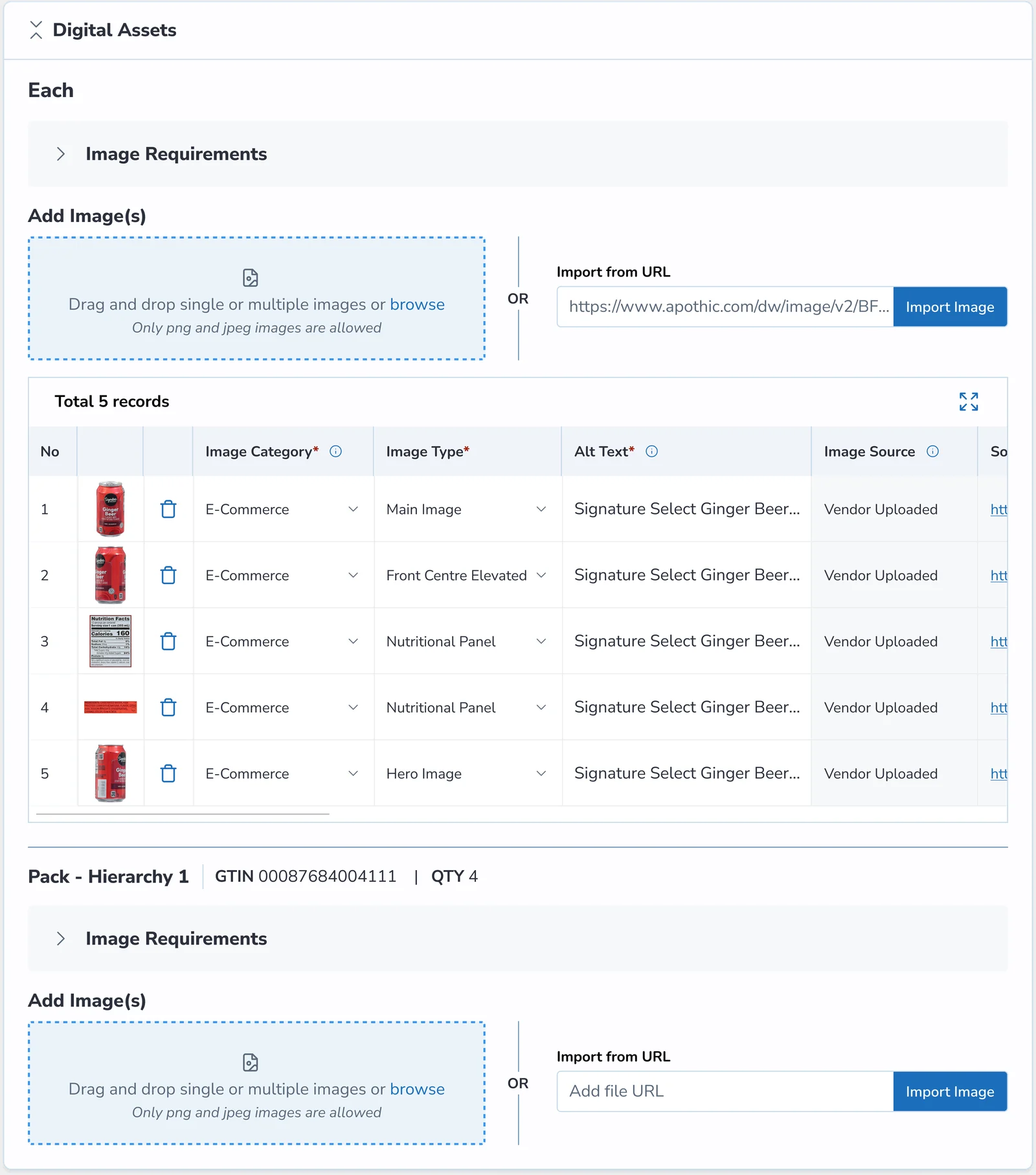
Task: Open row 2 can thumbnail
Action: (110, 575)
